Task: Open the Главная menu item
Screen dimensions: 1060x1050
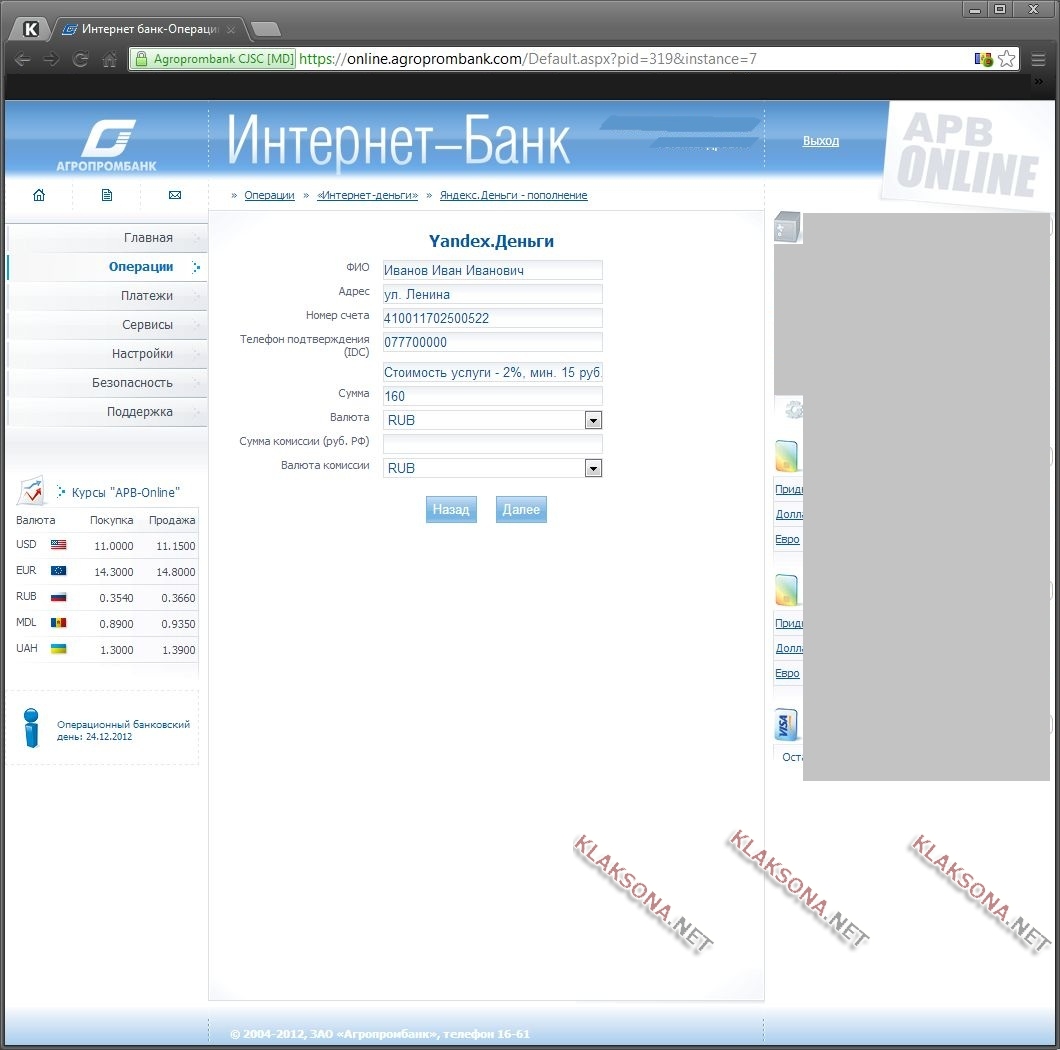Action: pos(107,238)
